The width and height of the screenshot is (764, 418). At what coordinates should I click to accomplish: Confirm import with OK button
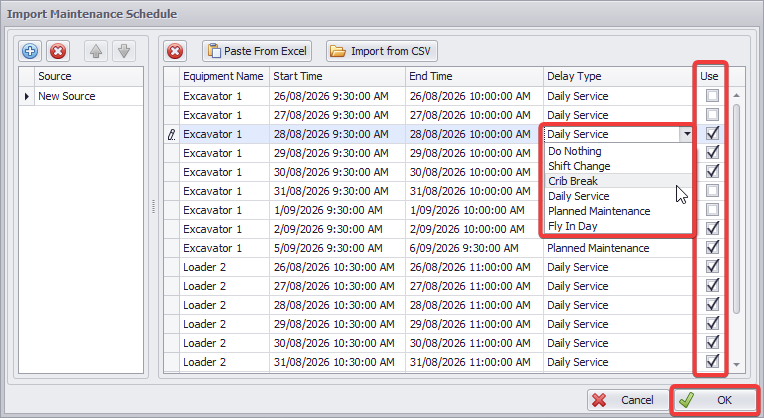coord(714,400)
